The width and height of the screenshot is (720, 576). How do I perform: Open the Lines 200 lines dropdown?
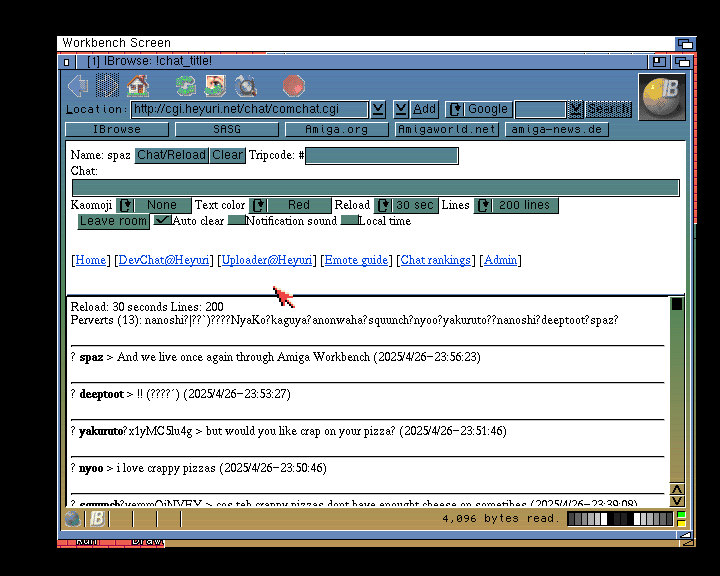coord(516,205)
